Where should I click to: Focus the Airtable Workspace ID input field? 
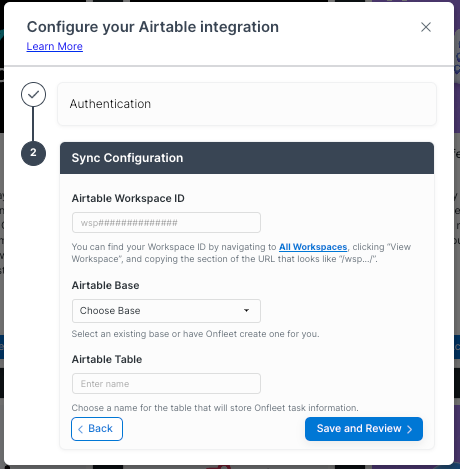[x=166, y=223]
